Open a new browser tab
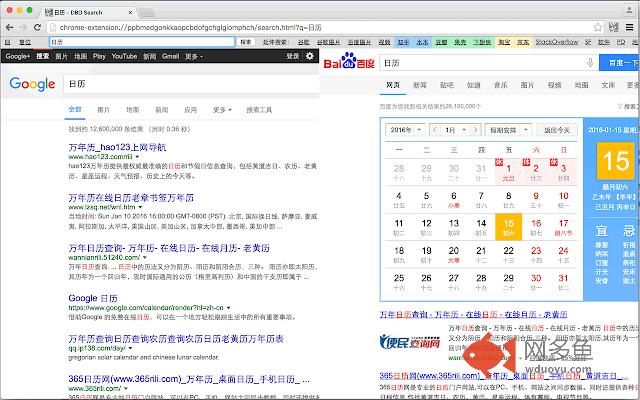The image size is (640, 400). tap(146, 12)
